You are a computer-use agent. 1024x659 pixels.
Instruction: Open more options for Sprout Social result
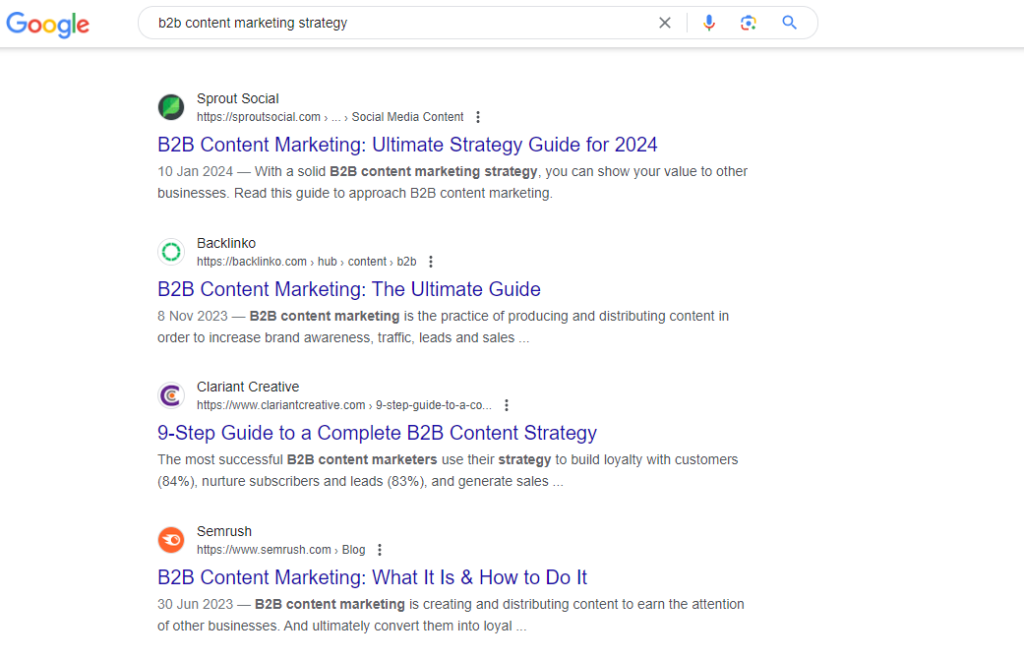click(478, 117)
